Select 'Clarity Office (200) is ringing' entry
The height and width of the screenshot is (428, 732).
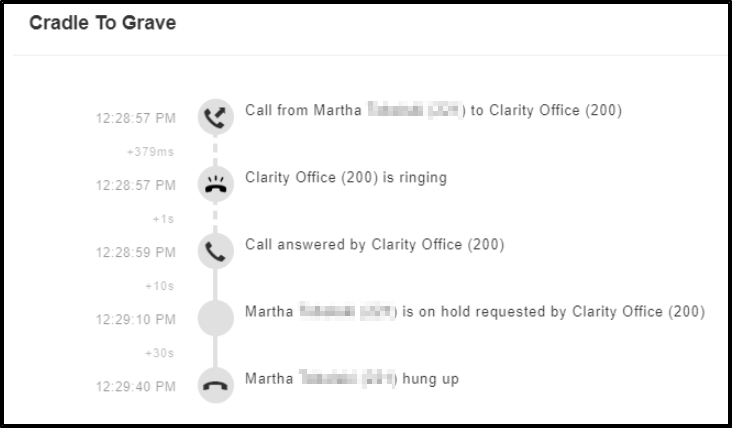click(346, 178)
